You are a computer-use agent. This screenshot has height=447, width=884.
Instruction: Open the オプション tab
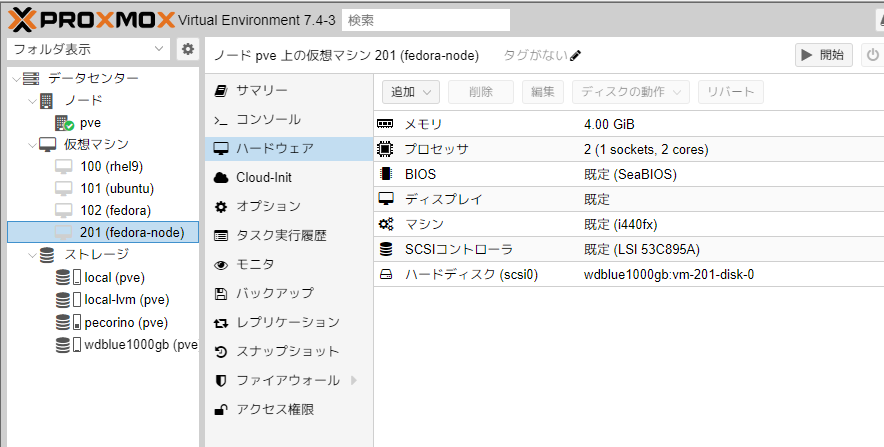pyautogui.click(x=289, y=206)
